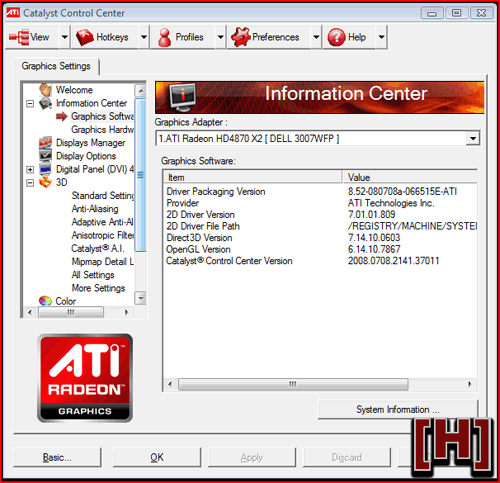The image size is (500, 483).
Task: Click the Displays Manager icon
Action: pyautogui.click(x=45, y=143)
